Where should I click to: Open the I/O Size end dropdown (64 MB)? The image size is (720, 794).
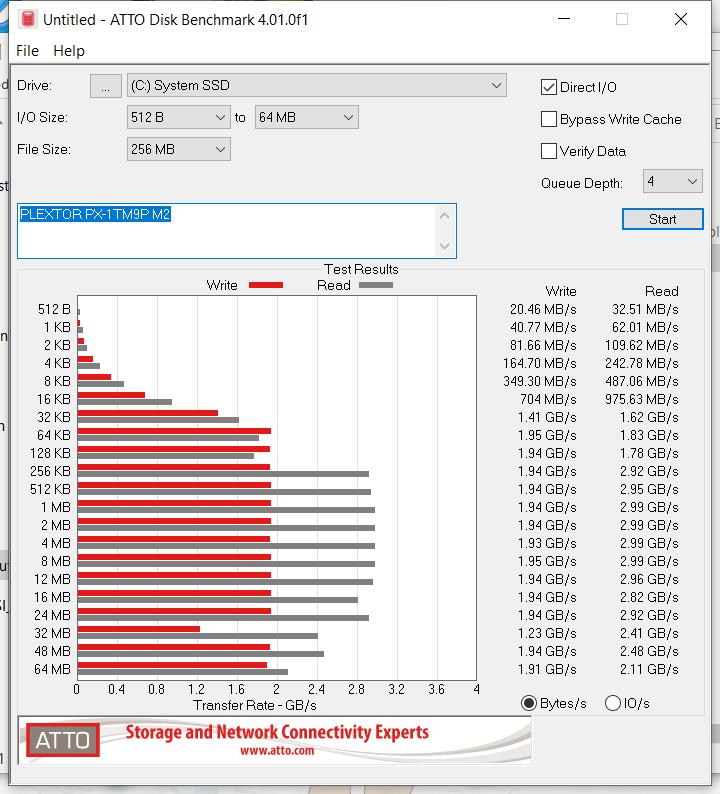[306, 117]
